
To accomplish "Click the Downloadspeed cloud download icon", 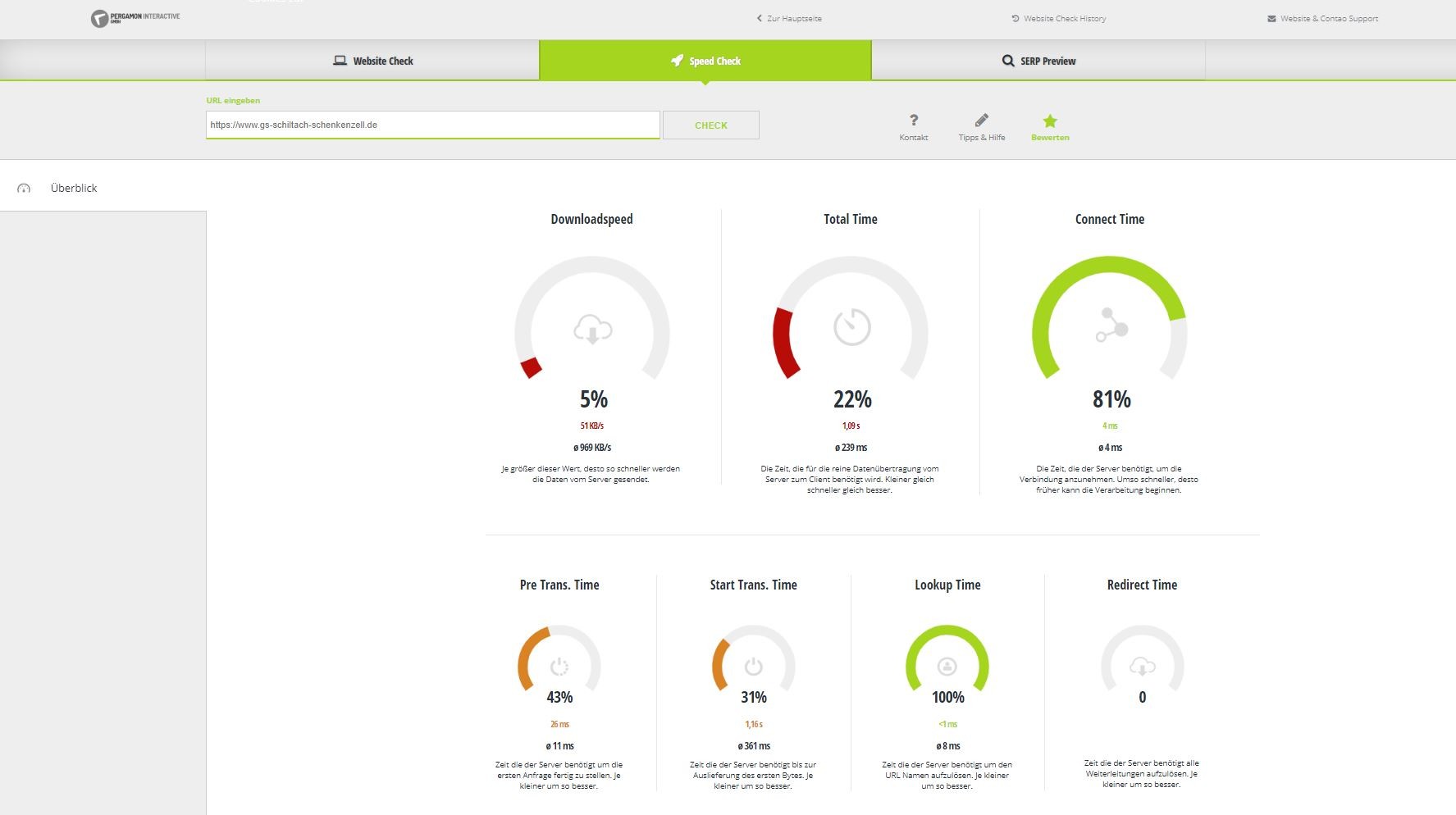I will click(592, 330).
